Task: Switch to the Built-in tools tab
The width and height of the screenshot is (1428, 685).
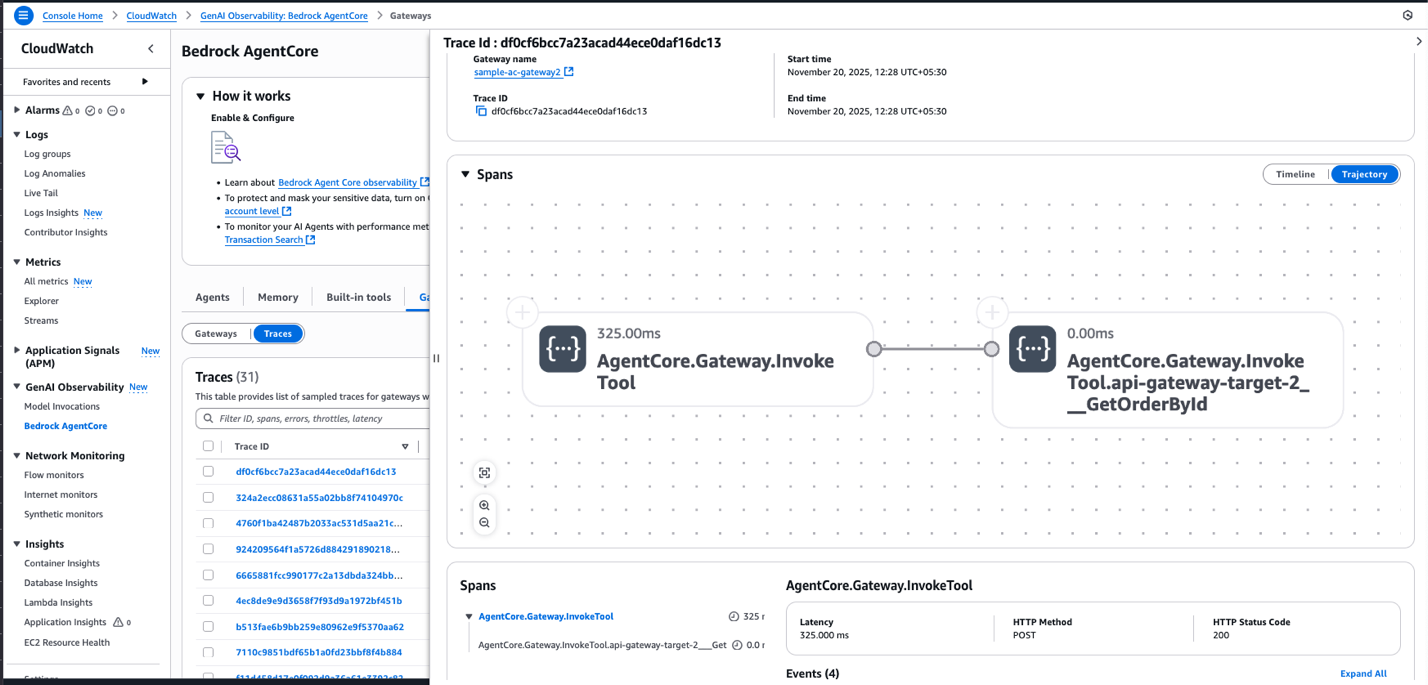Action: (358, 297)
